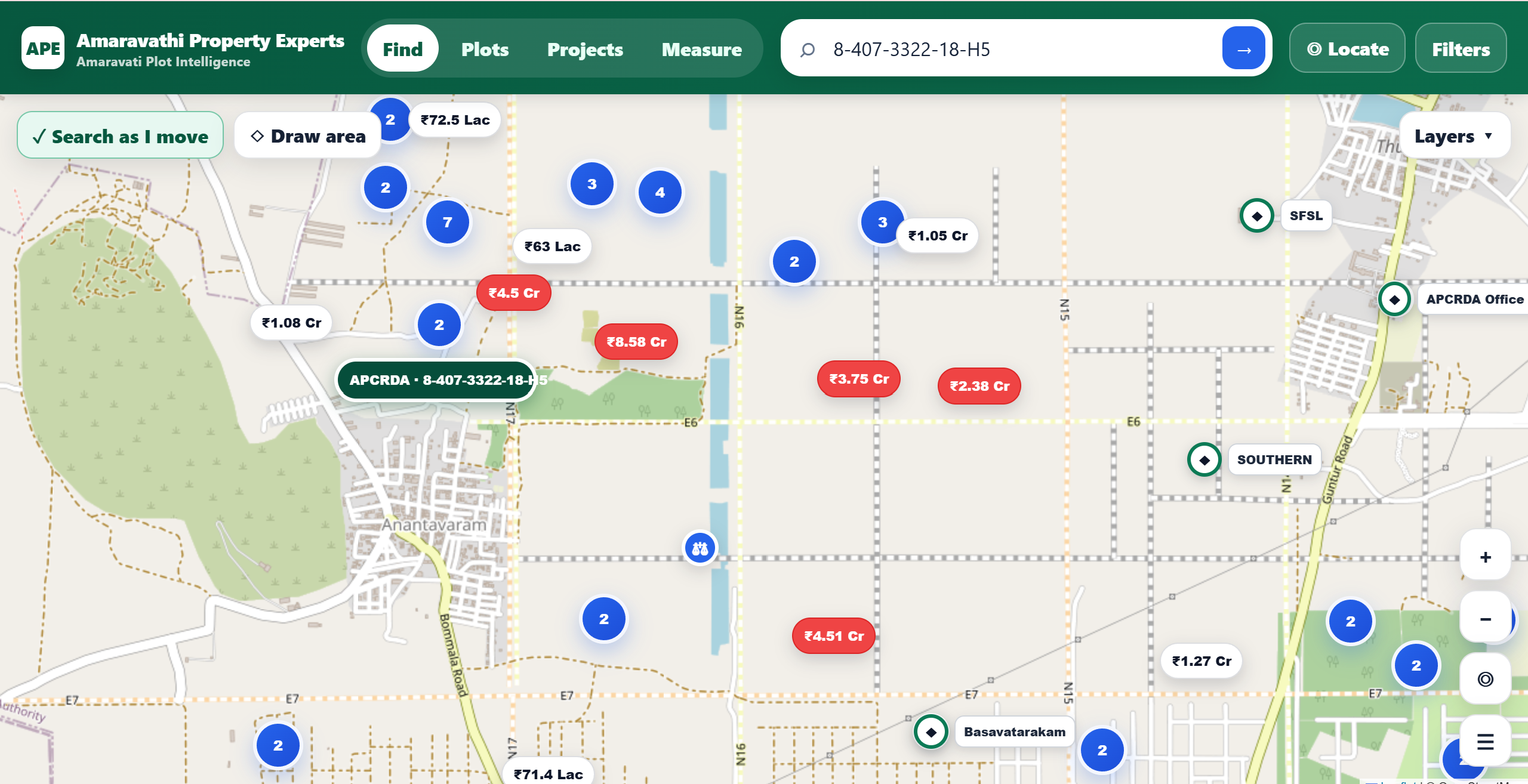Open the cluster marker showing 4

pyautogui.click(x=660, y=193)
